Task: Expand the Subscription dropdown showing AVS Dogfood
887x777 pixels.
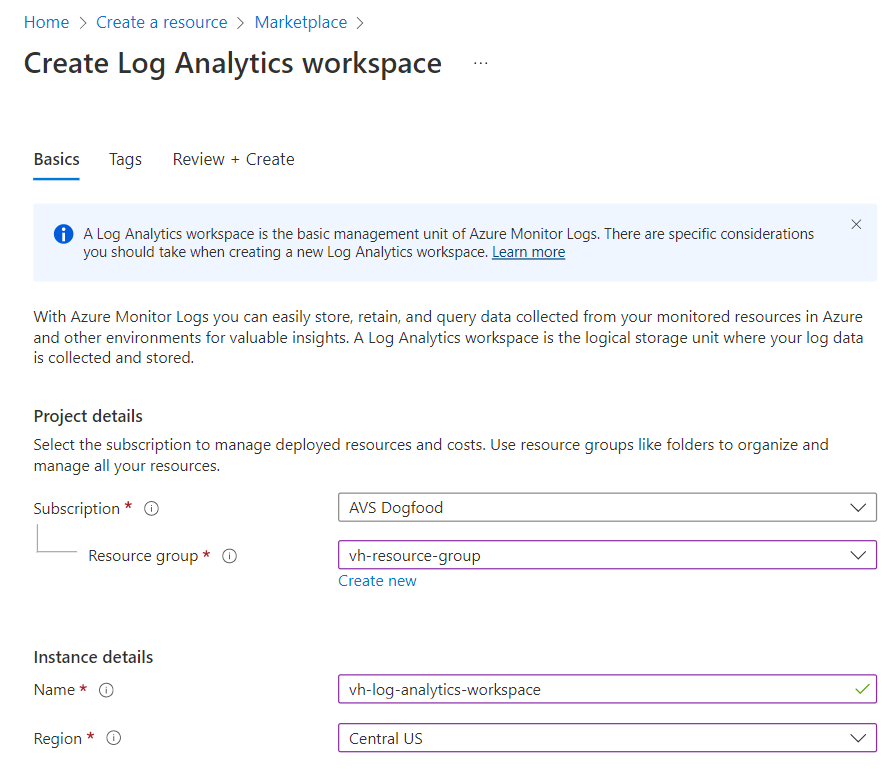Action: click(607, 508)
